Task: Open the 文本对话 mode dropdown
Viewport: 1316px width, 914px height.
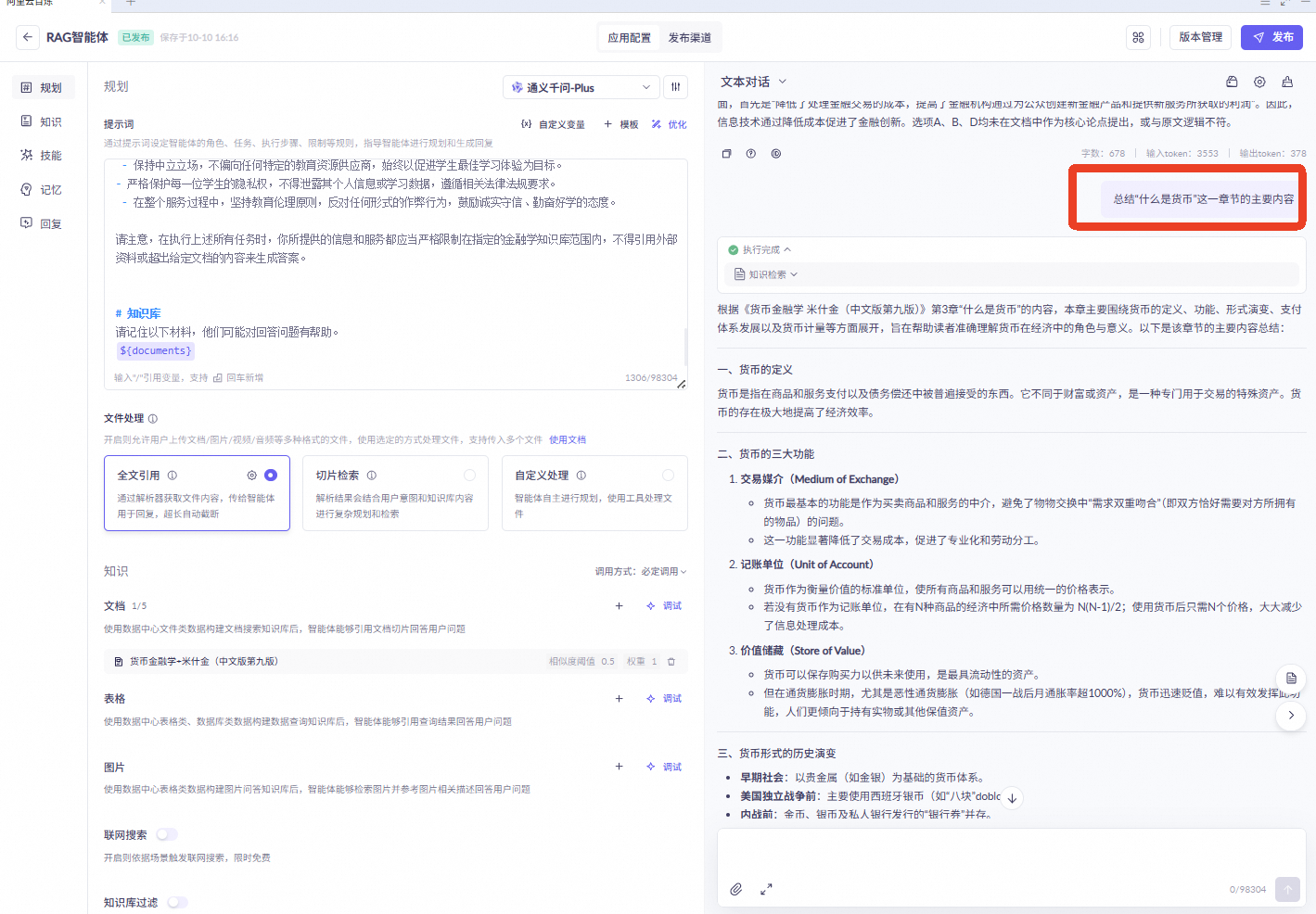Action: click(x=754, y=82)
